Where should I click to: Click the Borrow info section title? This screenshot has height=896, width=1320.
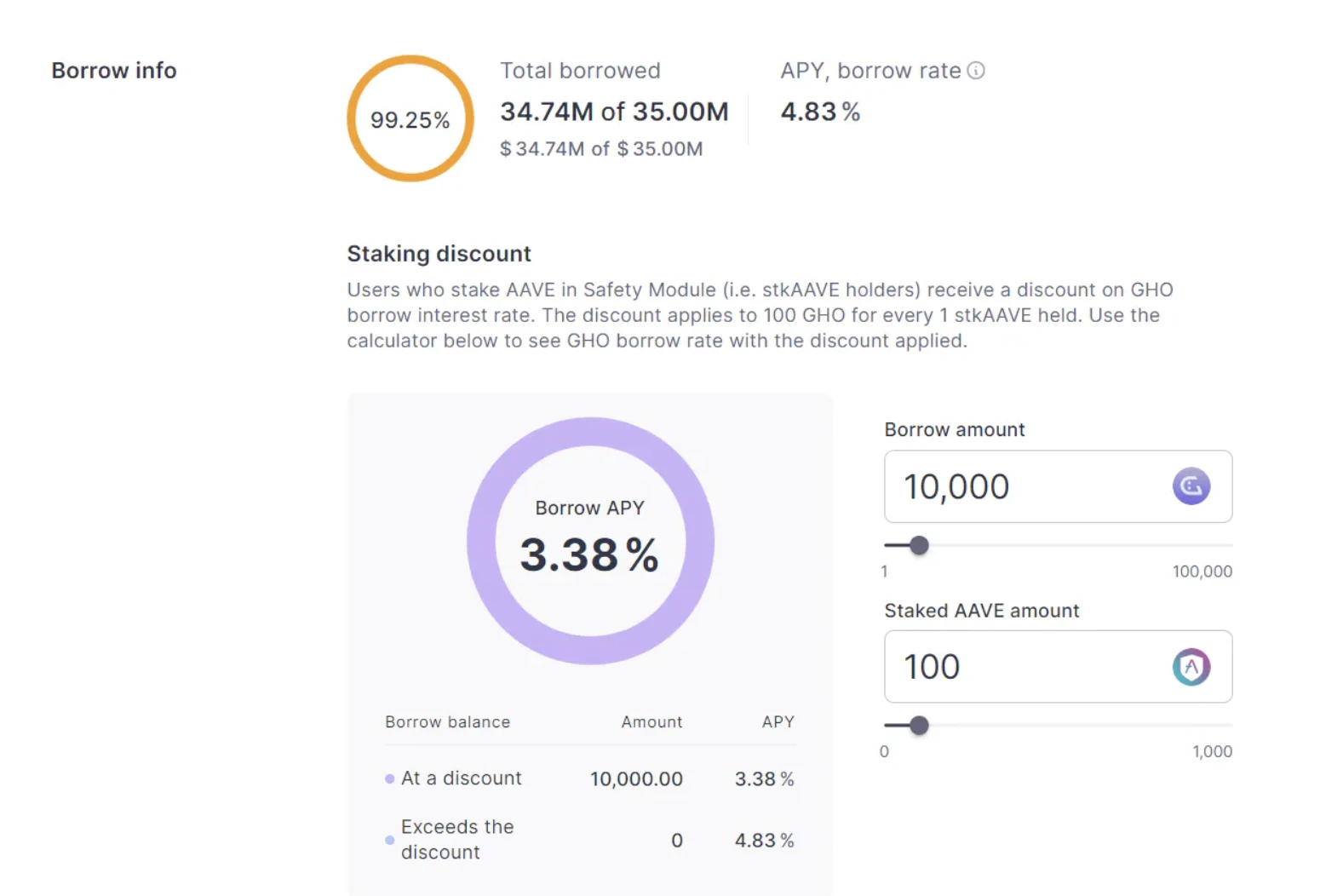pos(114,71)
